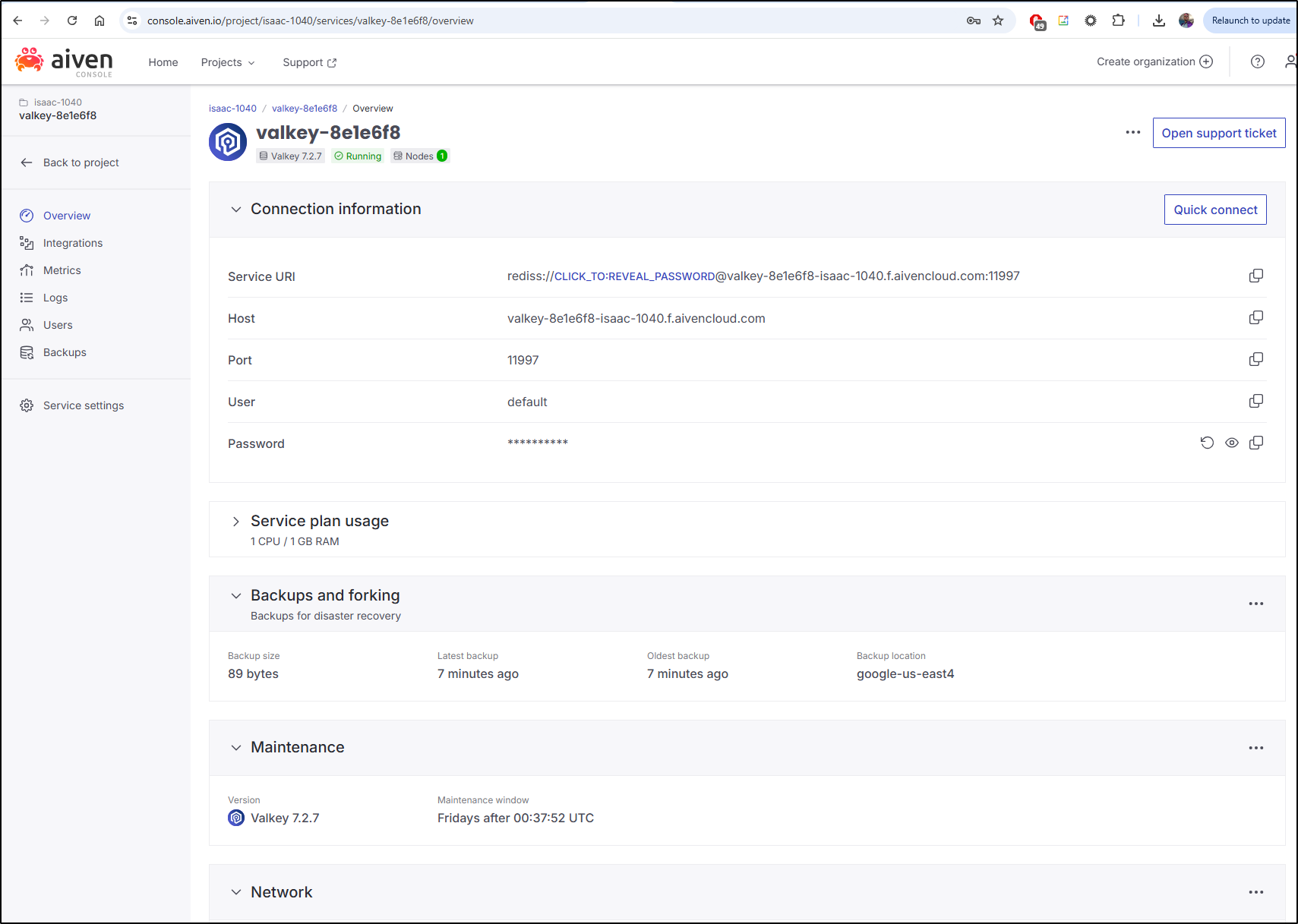
Task: Open Maintenance section more options
Action: (1256, 748)
